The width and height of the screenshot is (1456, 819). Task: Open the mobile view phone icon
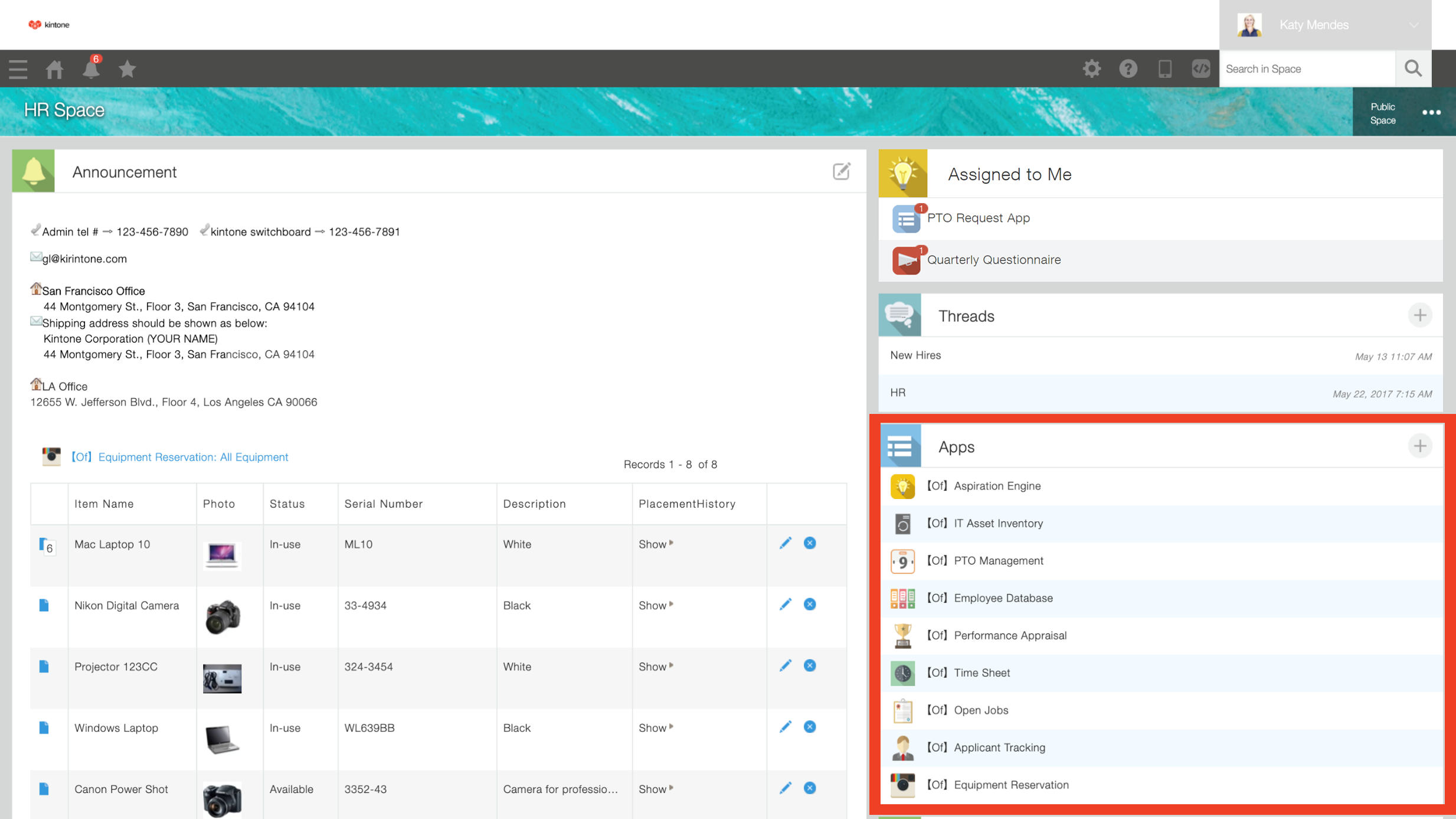(1164, 68)
